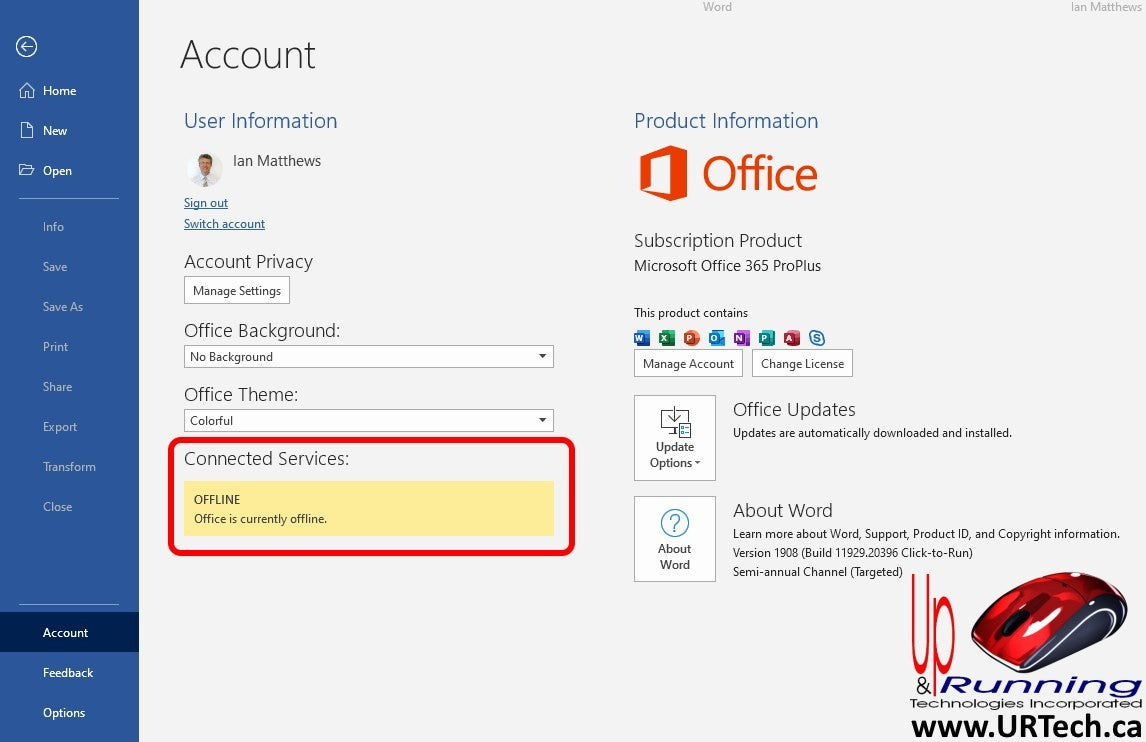Click the Office logo
This screenshot has height=742, width=1146.
click(x=729, y=173)
